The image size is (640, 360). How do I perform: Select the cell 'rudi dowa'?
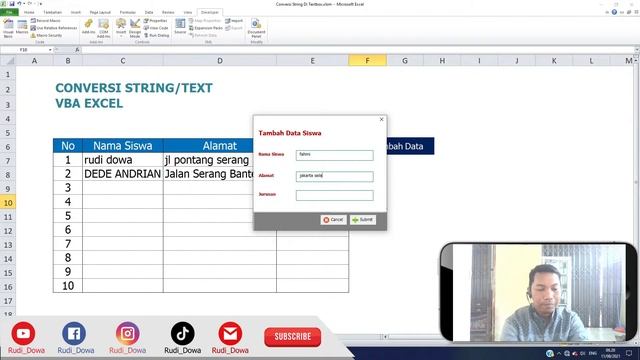pos(122,160)
